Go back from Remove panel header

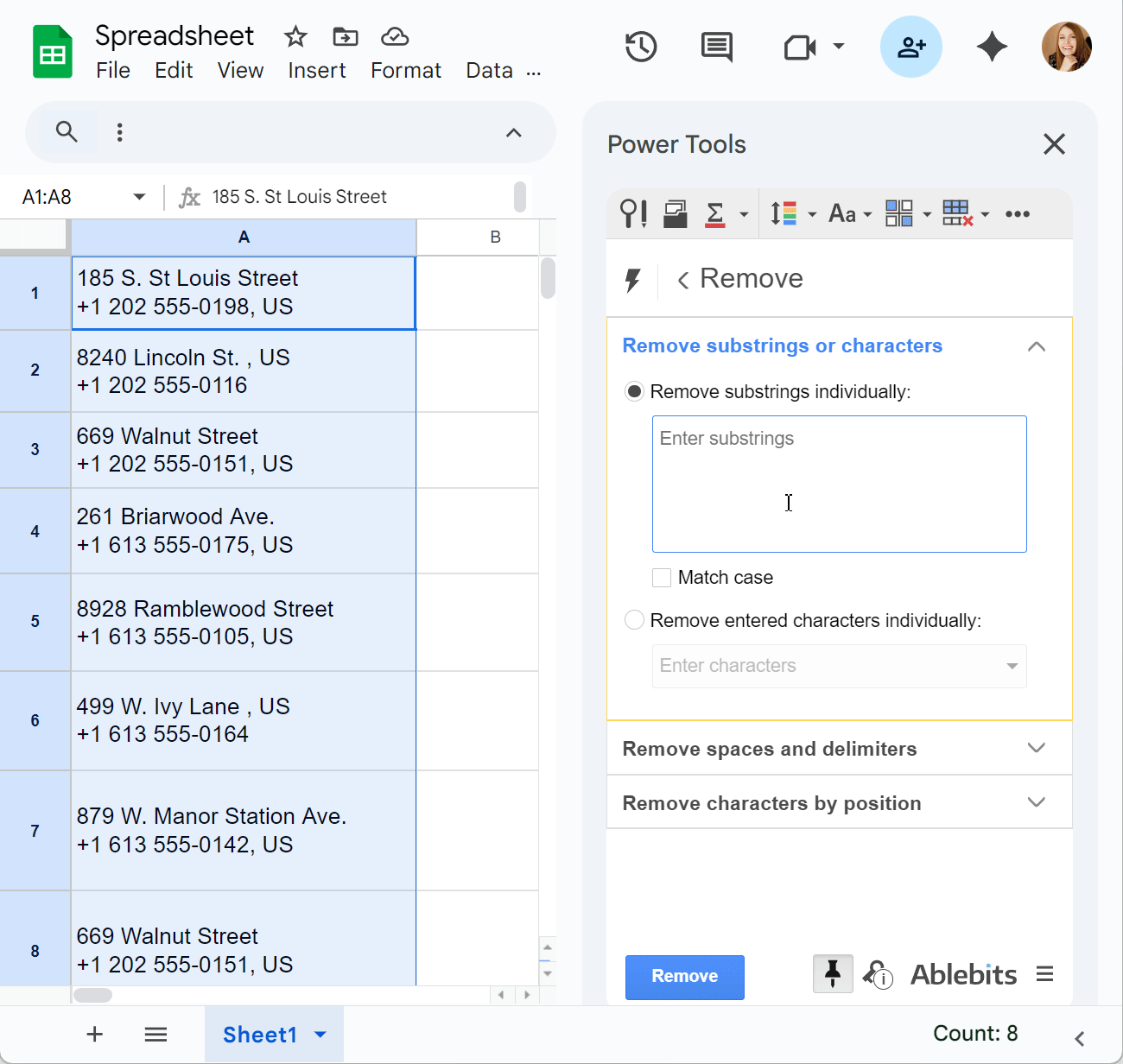[x=682, y=280]
